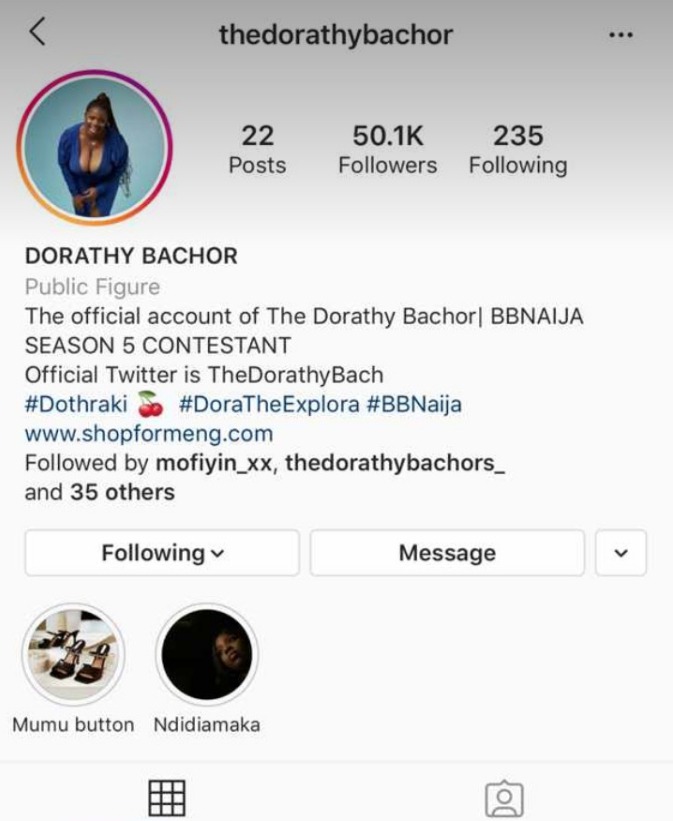This screenshot has height=821, width=673.
Task: Tap the #Dothraki hashtag
Action: (x=76, y=404)
